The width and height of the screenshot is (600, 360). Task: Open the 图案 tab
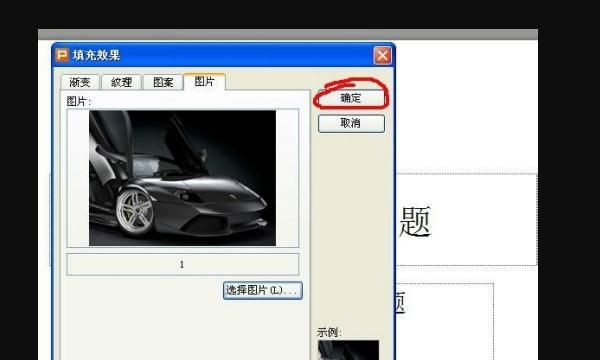point(163,82)
